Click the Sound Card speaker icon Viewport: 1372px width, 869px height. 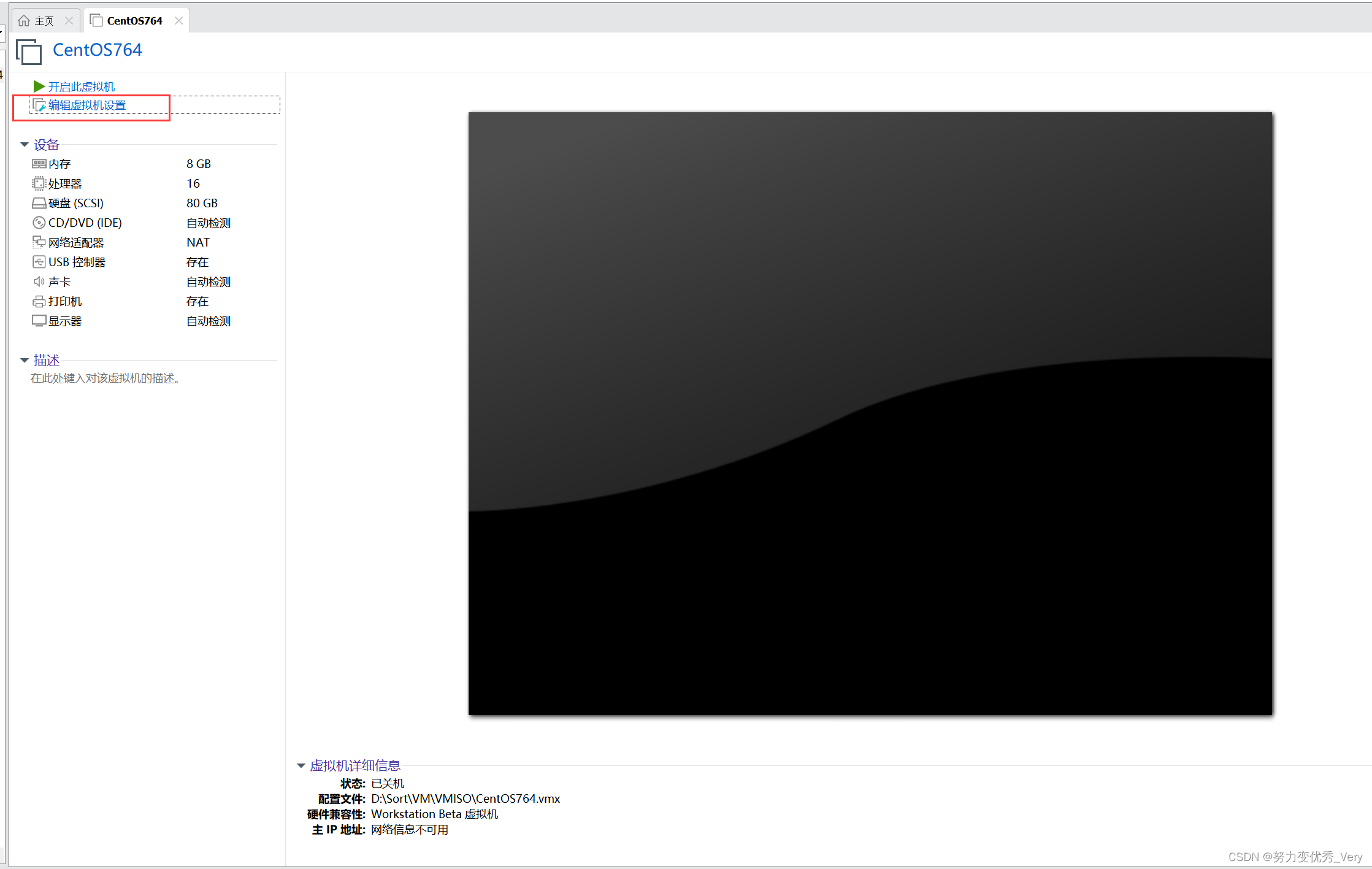[x=39, y=281]
